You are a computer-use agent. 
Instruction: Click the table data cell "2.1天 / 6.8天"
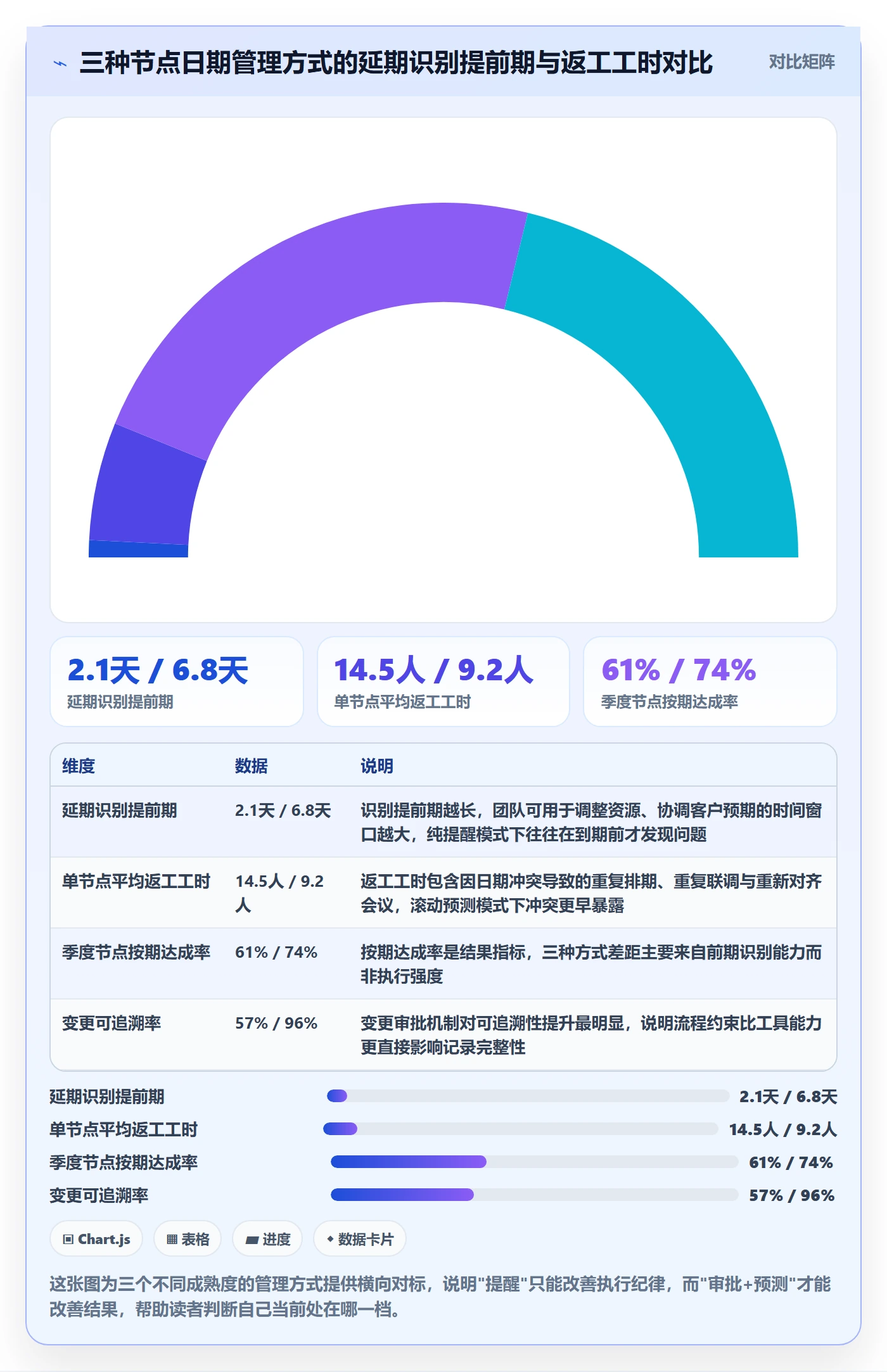pos(283,810)
